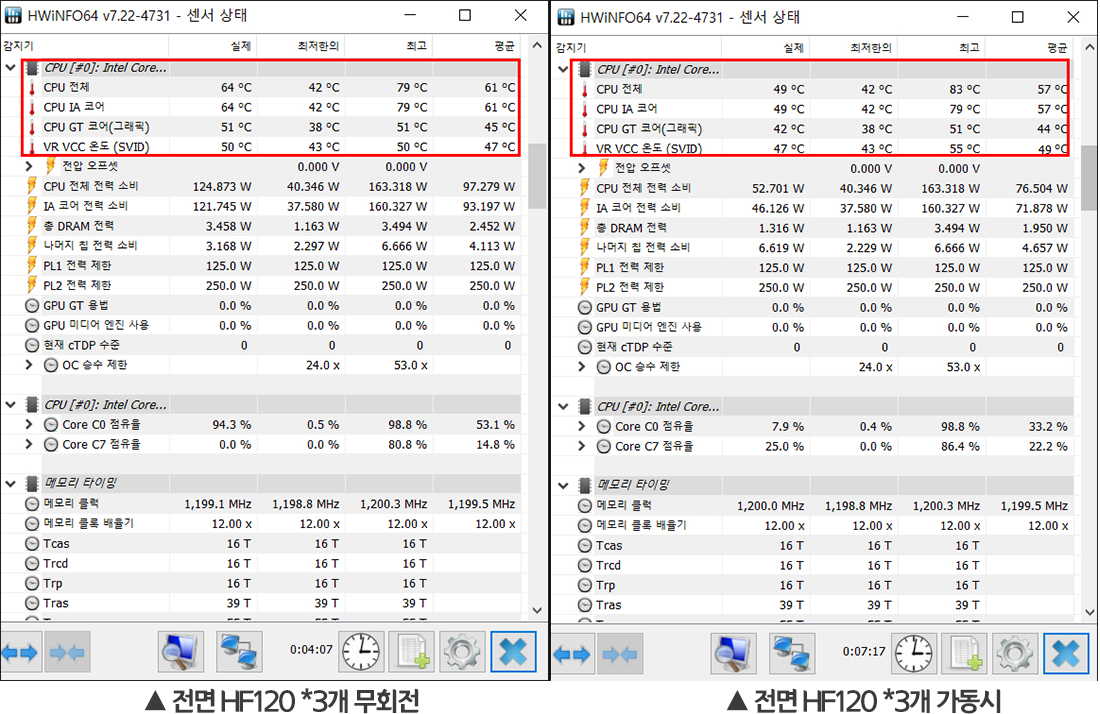The width and height of the screenshot is (1100, 714).
Task: Click elapsed time 0:04:07 in left window
Action: coord(311,649)
